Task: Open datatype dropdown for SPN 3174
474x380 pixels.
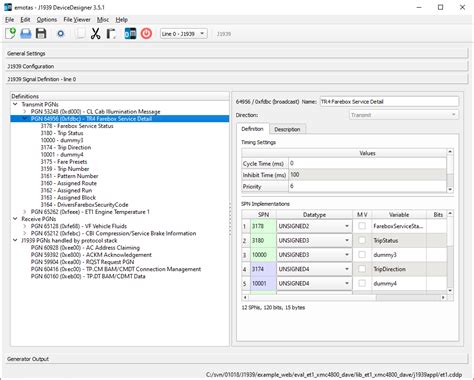Action: (314, 269)
